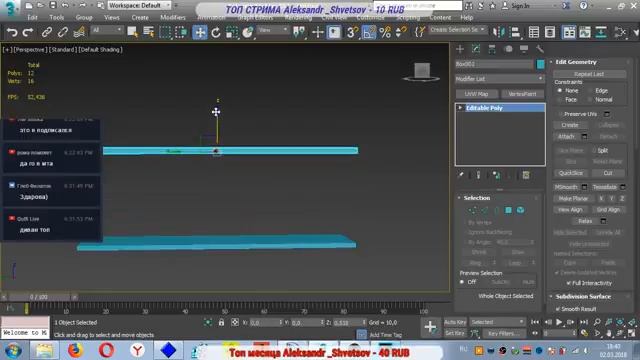Toggle the Full Interactivity checkbox
This screenshot has height=360, width=640.
pyautogui.click(x=568, y=283)
